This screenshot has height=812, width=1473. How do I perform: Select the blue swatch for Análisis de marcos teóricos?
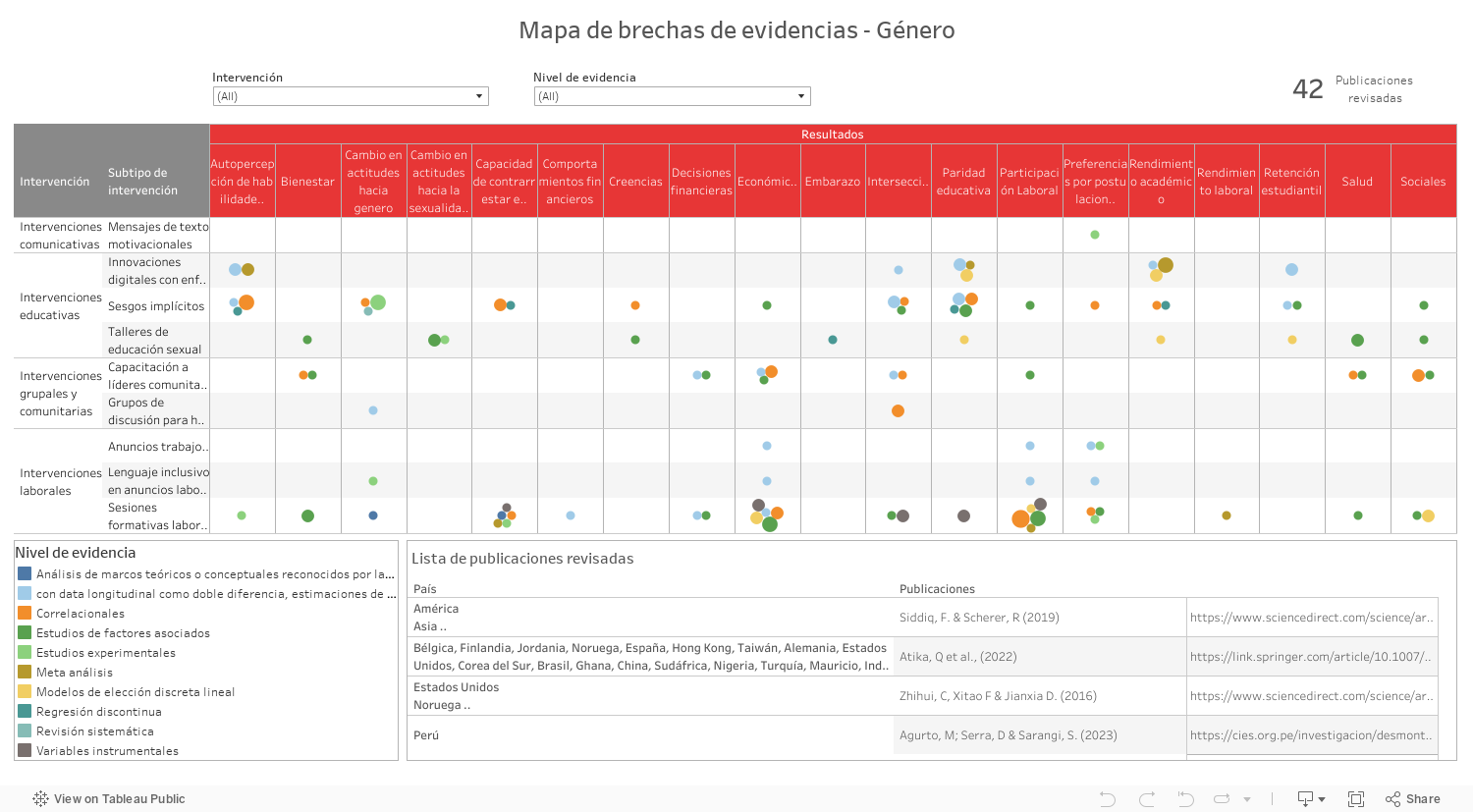coord(25,573)
